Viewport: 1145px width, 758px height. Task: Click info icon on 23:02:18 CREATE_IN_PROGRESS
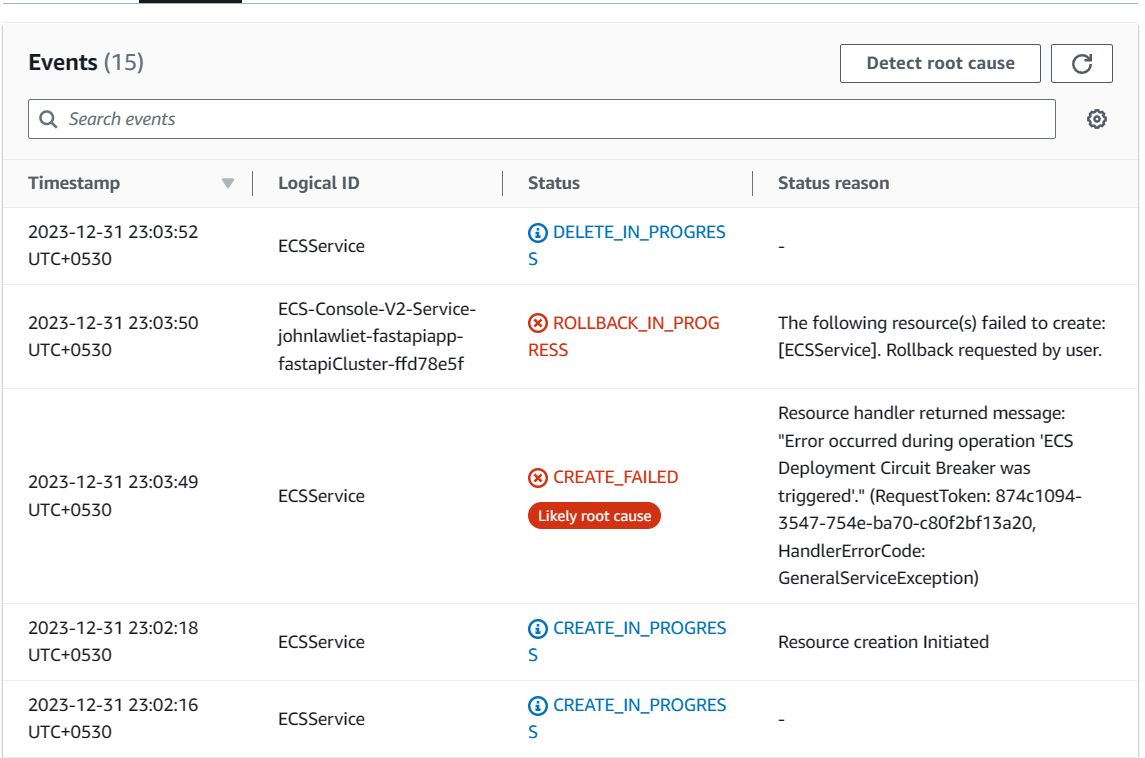click(x=538, y=628)
